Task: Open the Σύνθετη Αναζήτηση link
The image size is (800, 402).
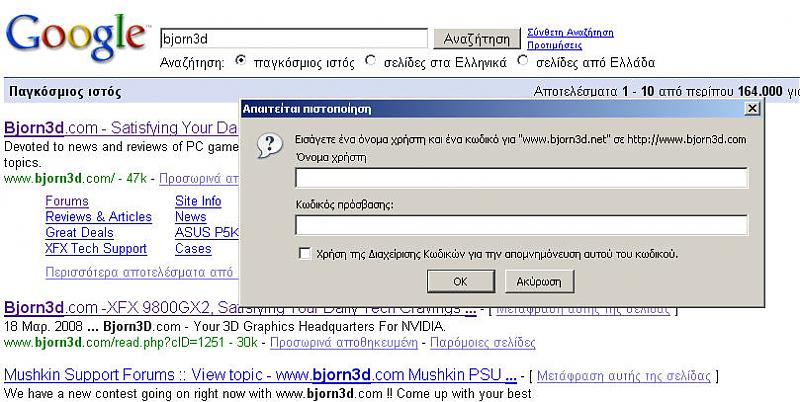Action: point(570,33)
